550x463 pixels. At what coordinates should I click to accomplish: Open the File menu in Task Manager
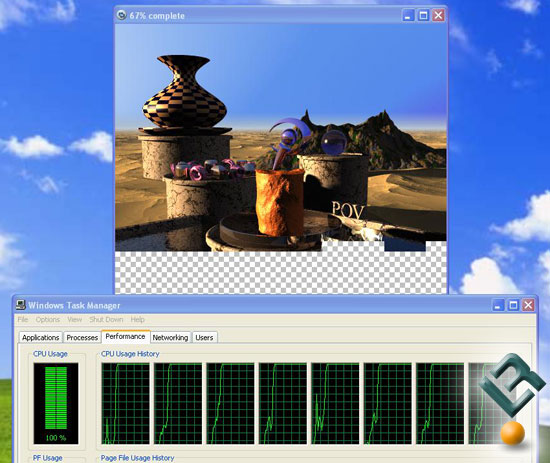coord(23,320)
